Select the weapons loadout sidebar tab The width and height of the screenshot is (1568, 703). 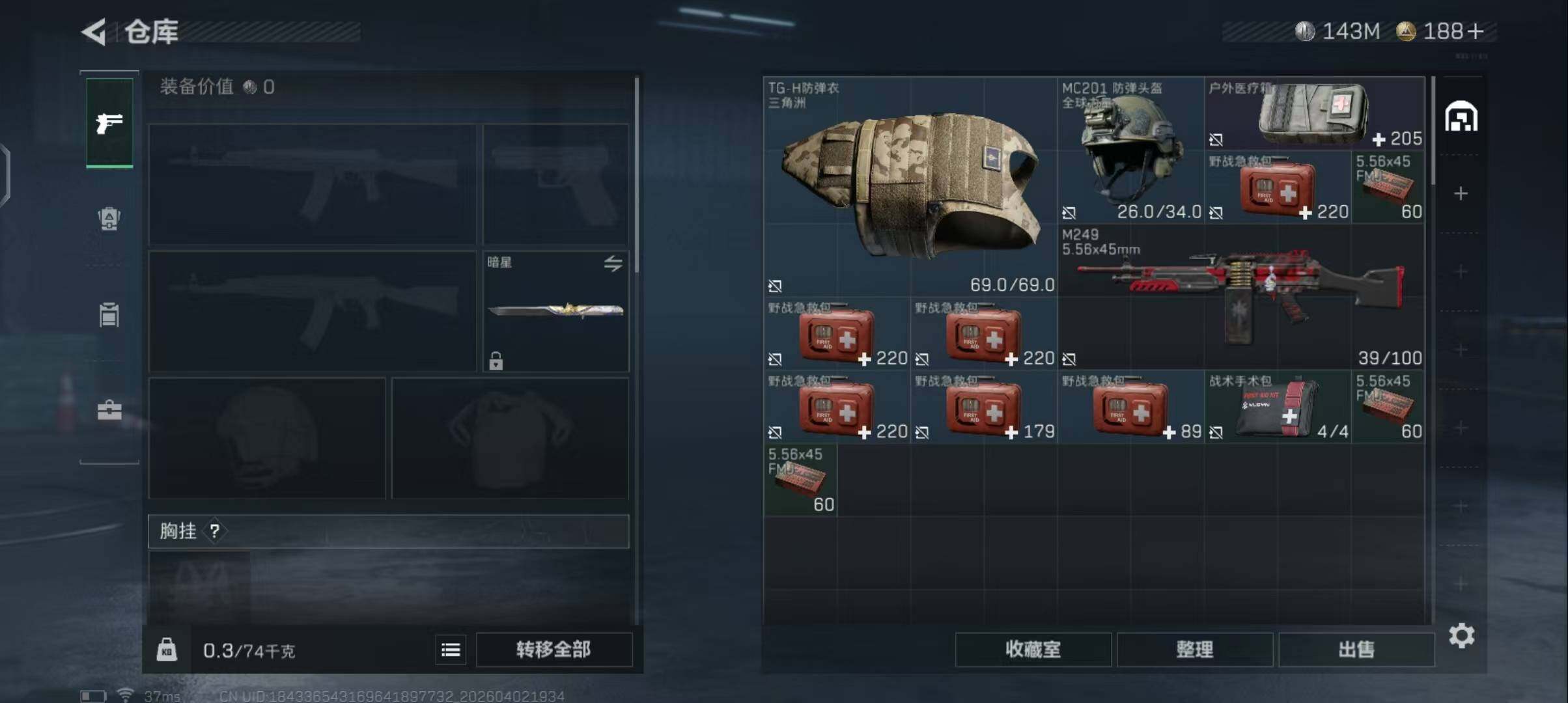coord(109,123)
